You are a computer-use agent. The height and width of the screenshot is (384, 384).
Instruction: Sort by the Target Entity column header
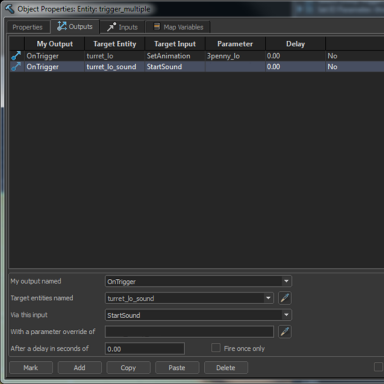tap(115, 44)
